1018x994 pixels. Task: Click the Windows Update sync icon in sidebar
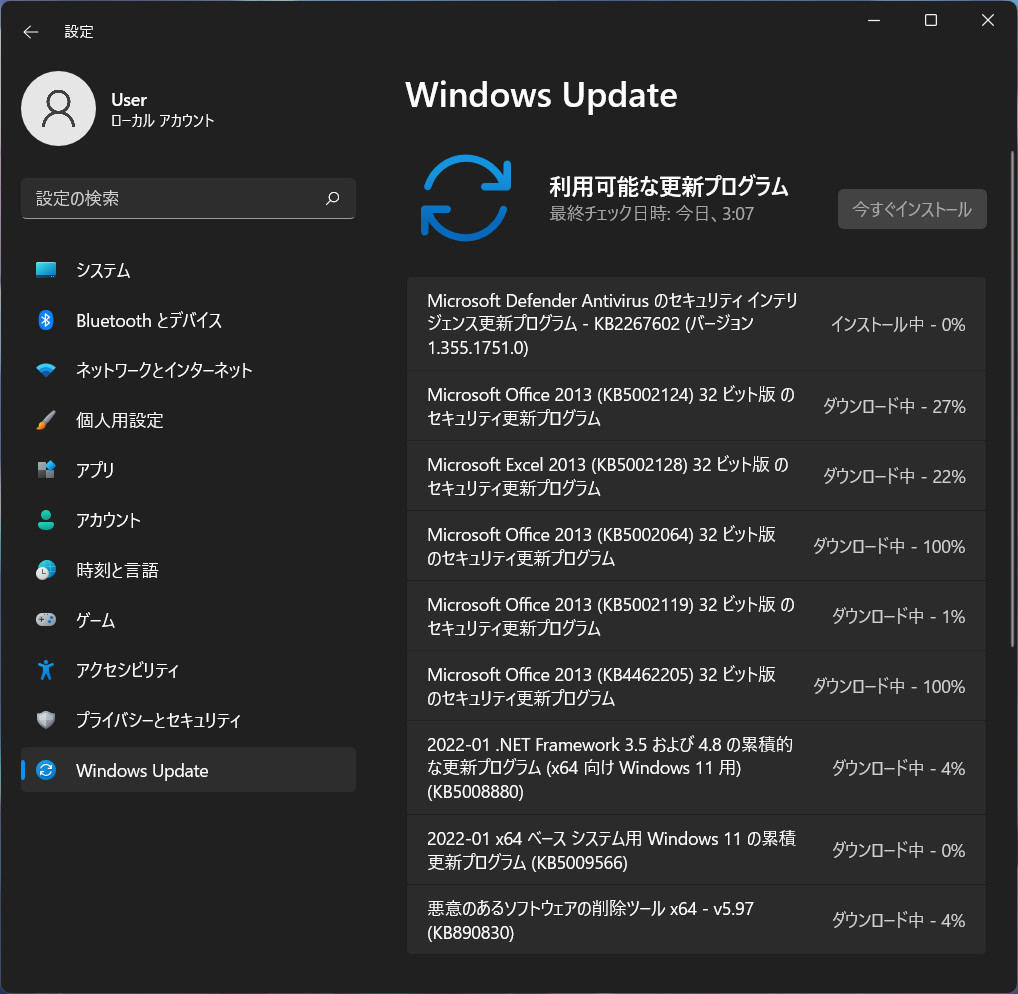45,770
